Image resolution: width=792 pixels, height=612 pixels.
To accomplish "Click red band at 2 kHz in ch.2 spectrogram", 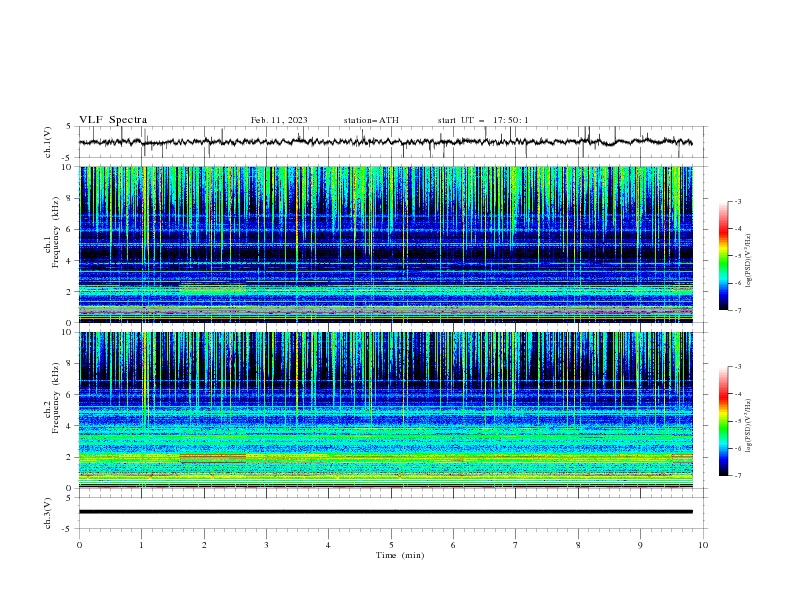I will click(x=213, y=456).
